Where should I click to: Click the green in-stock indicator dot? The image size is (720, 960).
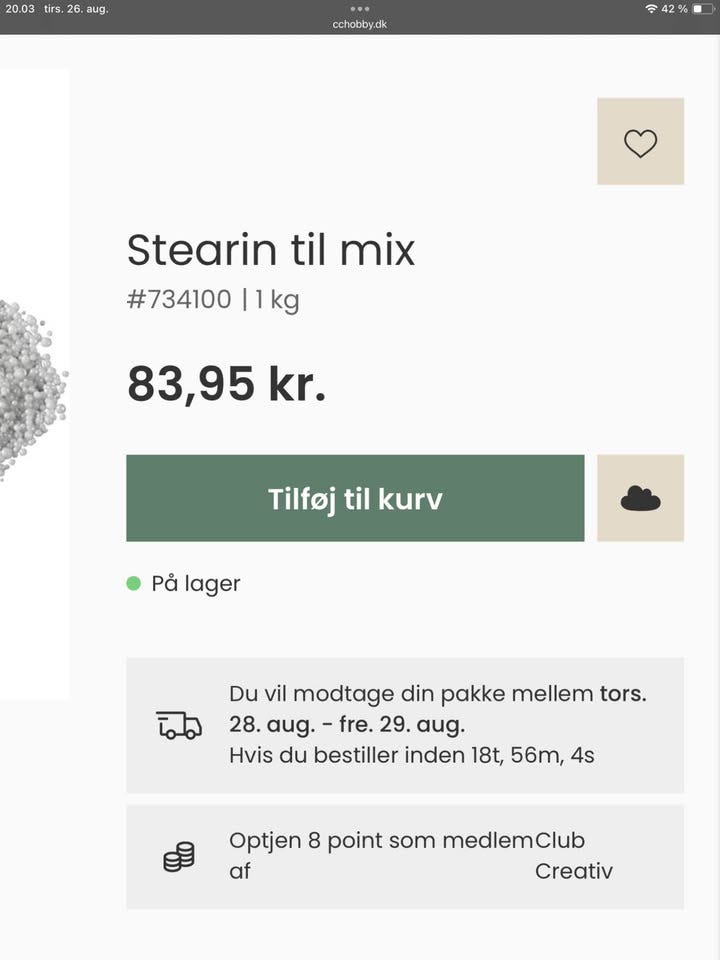pyautogui.click(x=134, y=583)
